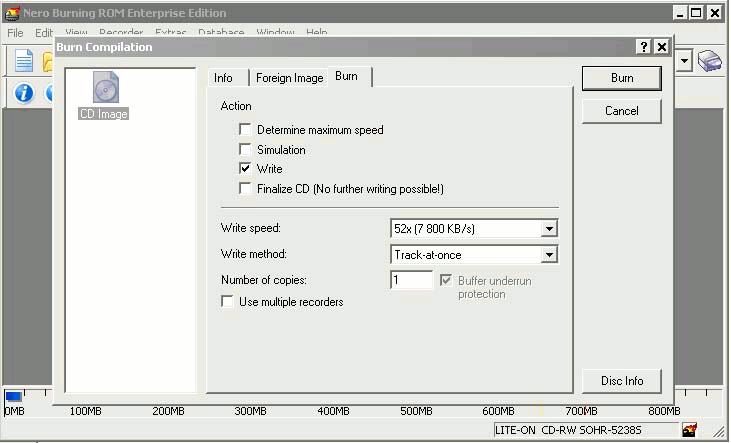Image resolution: width=731 pixels, height=443 pixels.
Task: Minimize the Nero Burning ROM window
Action: [680, 13]
